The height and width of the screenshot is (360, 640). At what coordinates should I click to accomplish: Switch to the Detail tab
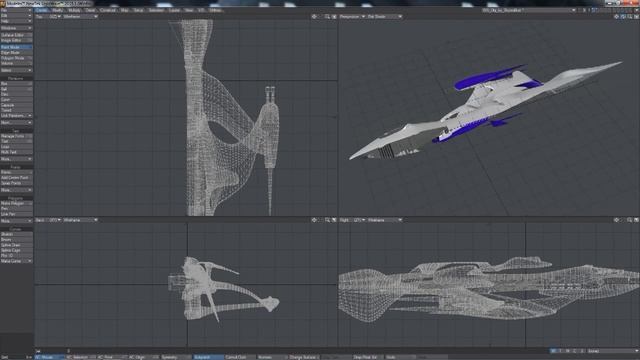point(90,10)
